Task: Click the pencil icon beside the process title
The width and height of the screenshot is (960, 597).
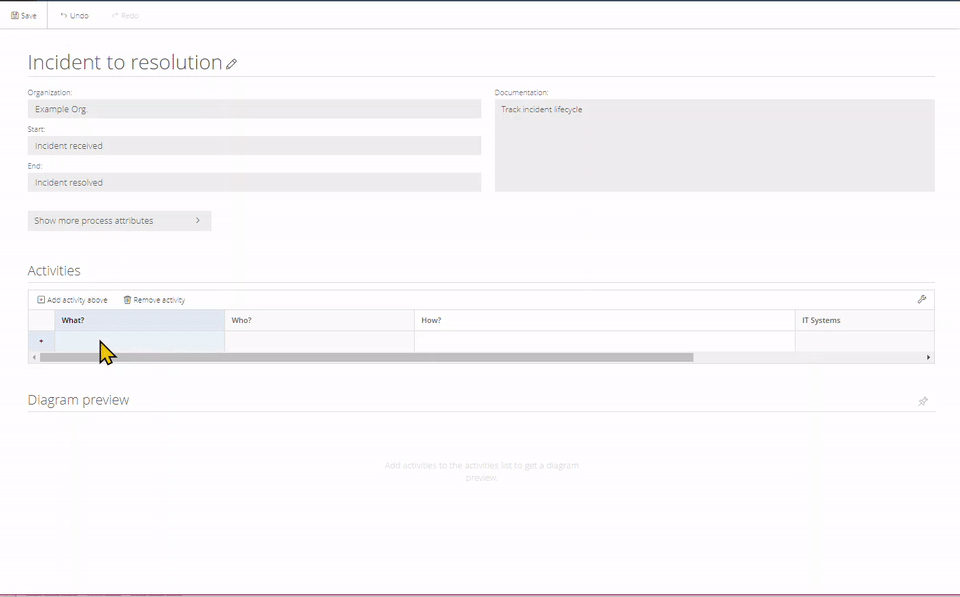Action: pos(232,64)
